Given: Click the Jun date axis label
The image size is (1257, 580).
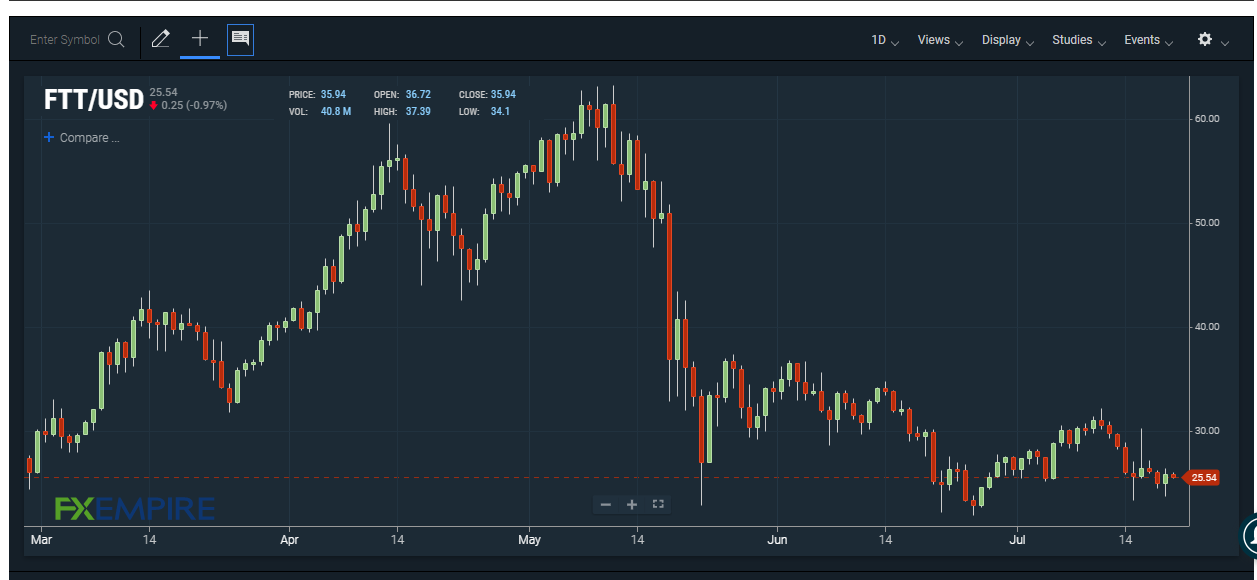Looking at the screenshot, I should click(x=777, y=540).
